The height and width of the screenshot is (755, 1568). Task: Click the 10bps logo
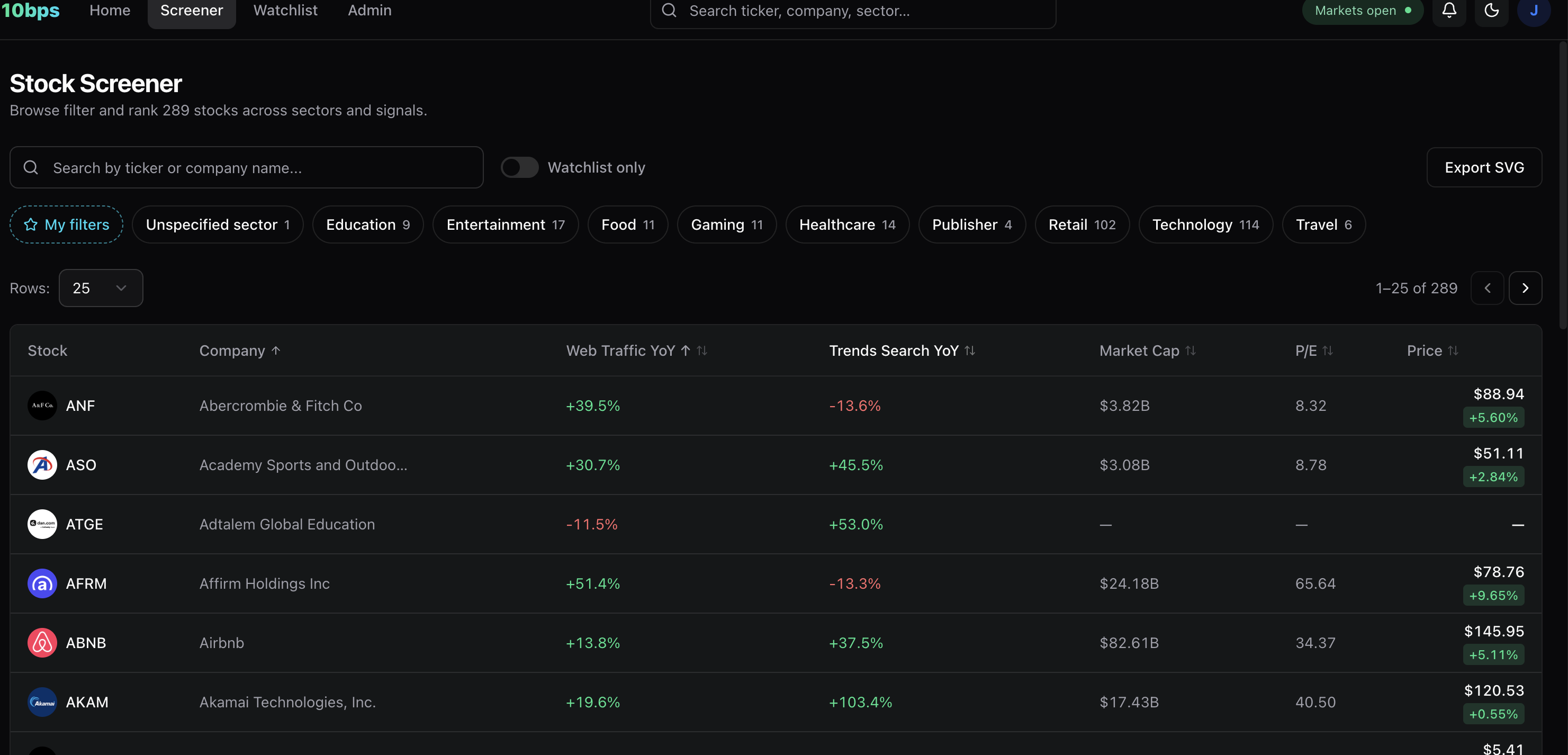(30, 11)
